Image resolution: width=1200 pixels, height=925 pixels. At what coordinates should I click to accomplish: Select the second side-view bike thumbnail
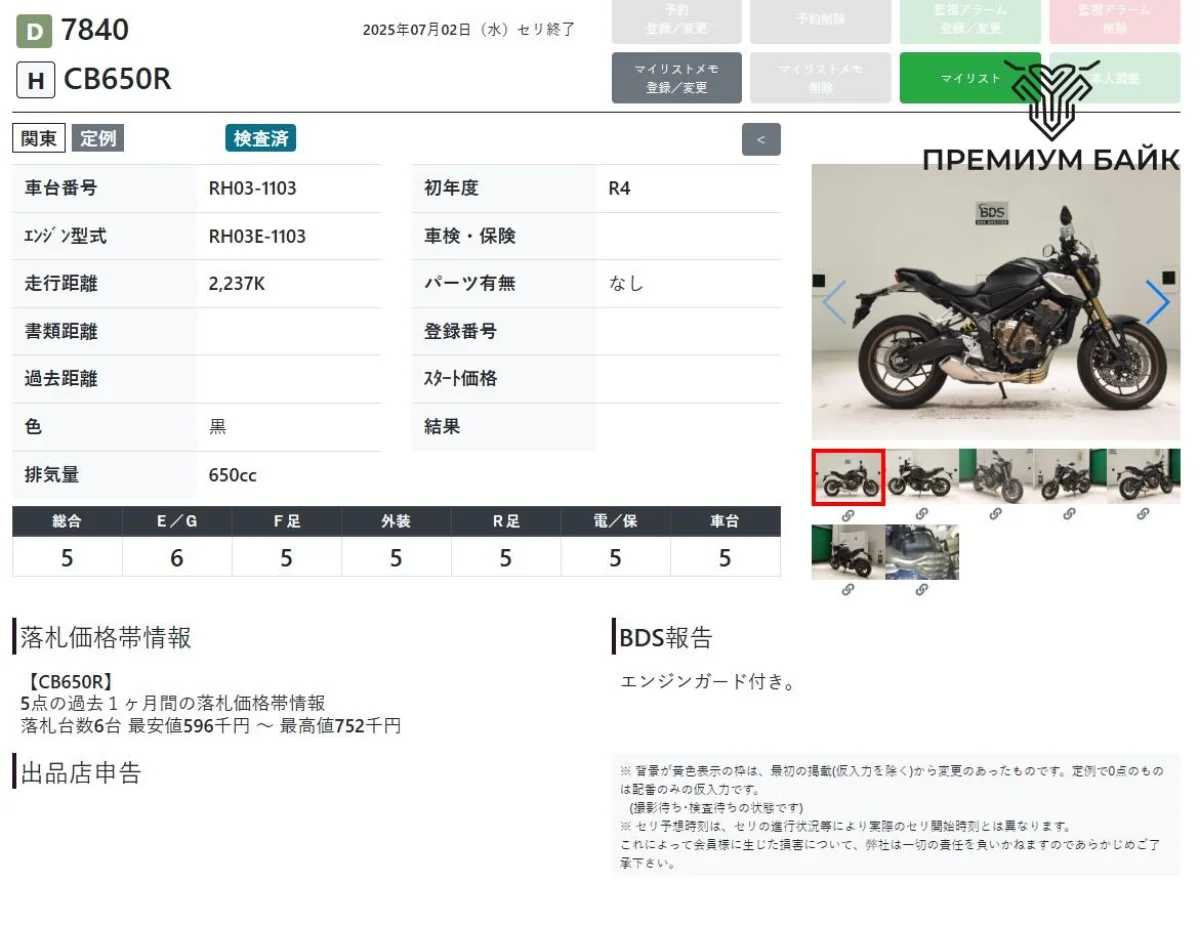921,477
